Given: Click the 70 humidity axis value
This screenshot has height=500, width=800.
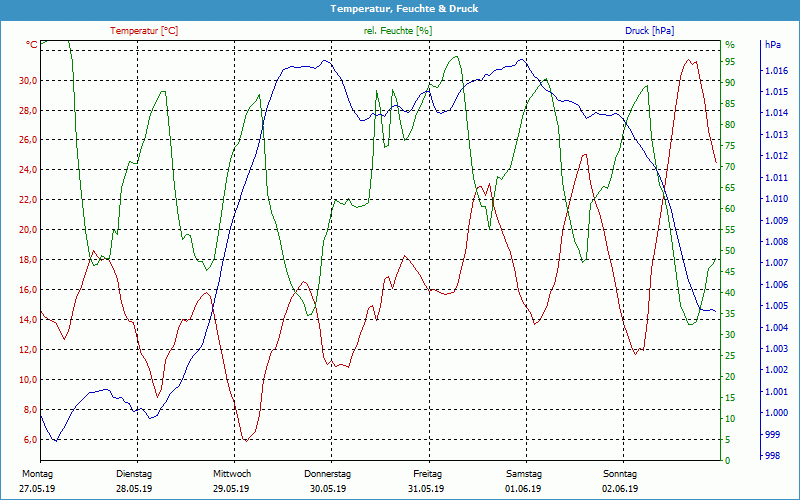Looking at the screenshot, I should 730,167.
